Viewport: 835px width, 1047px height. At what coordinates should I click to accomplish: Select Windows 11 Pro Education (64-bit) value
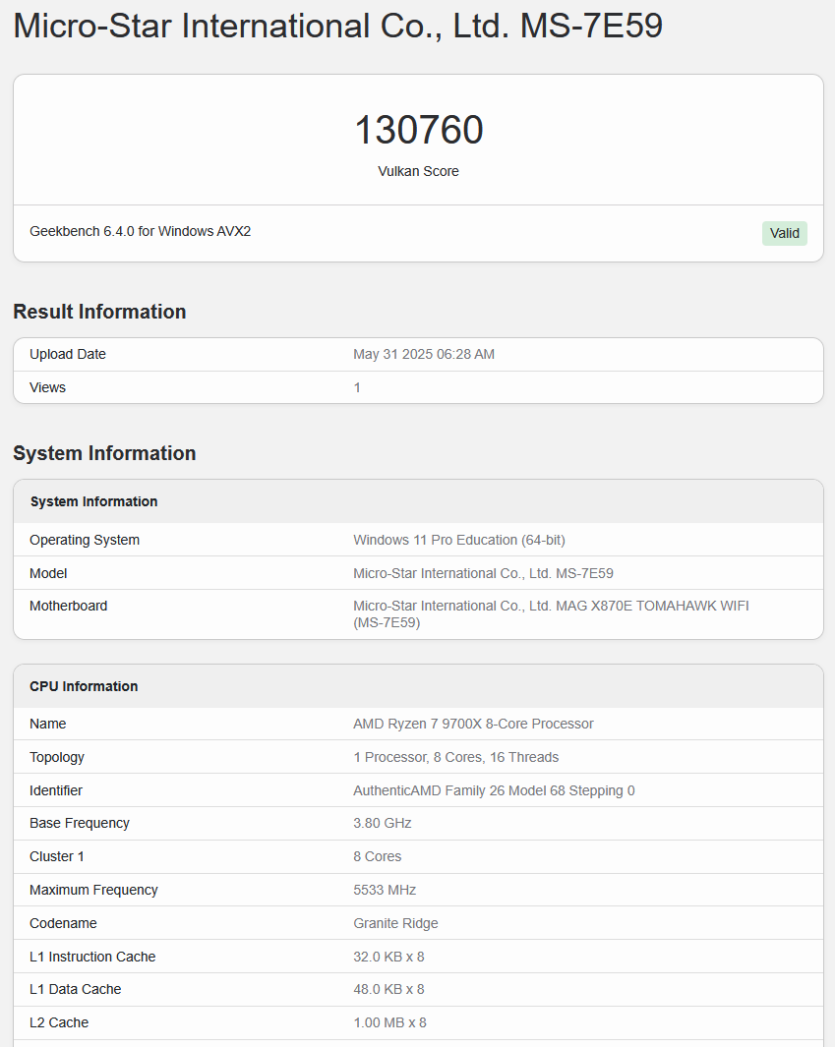click(459, 540)
